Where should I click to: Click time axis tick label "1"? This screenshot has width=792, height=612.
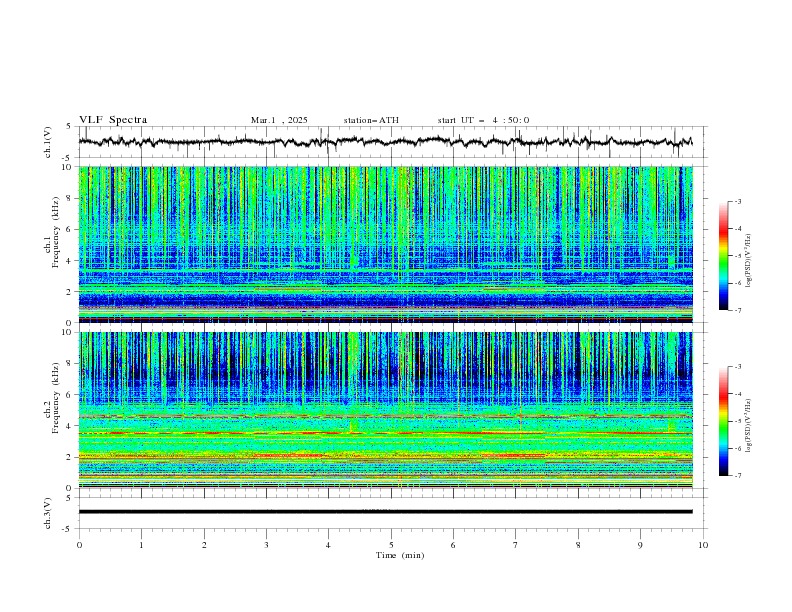point(141,545)
